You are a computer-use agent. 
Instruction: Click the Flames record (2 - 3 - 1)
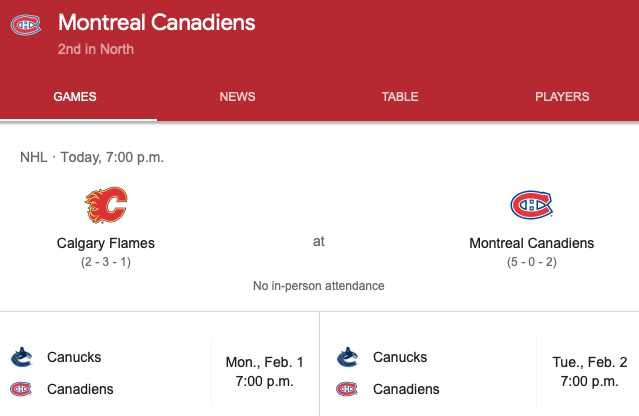pyautogui.click(x=106, y=262)
